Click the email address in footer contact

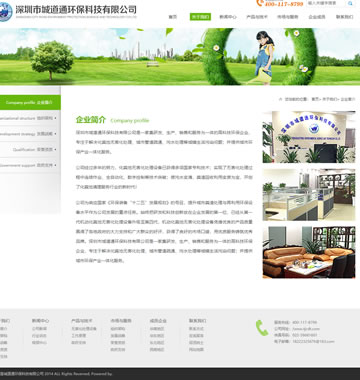coord(313,341)
